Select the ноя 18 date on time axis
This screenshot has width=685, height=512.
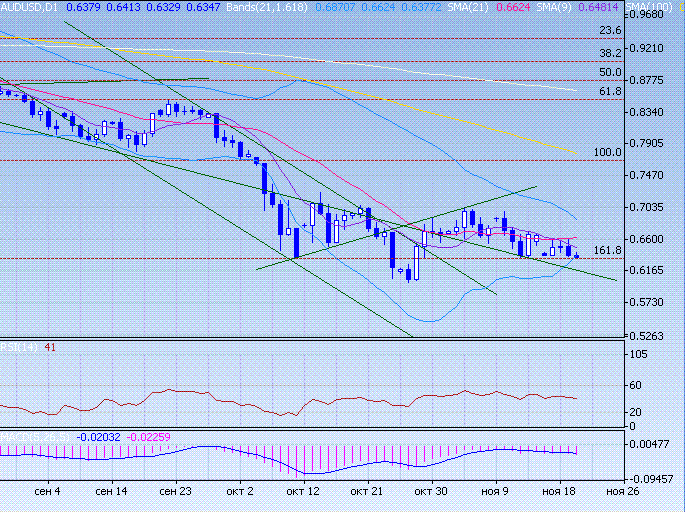[558, 492]
